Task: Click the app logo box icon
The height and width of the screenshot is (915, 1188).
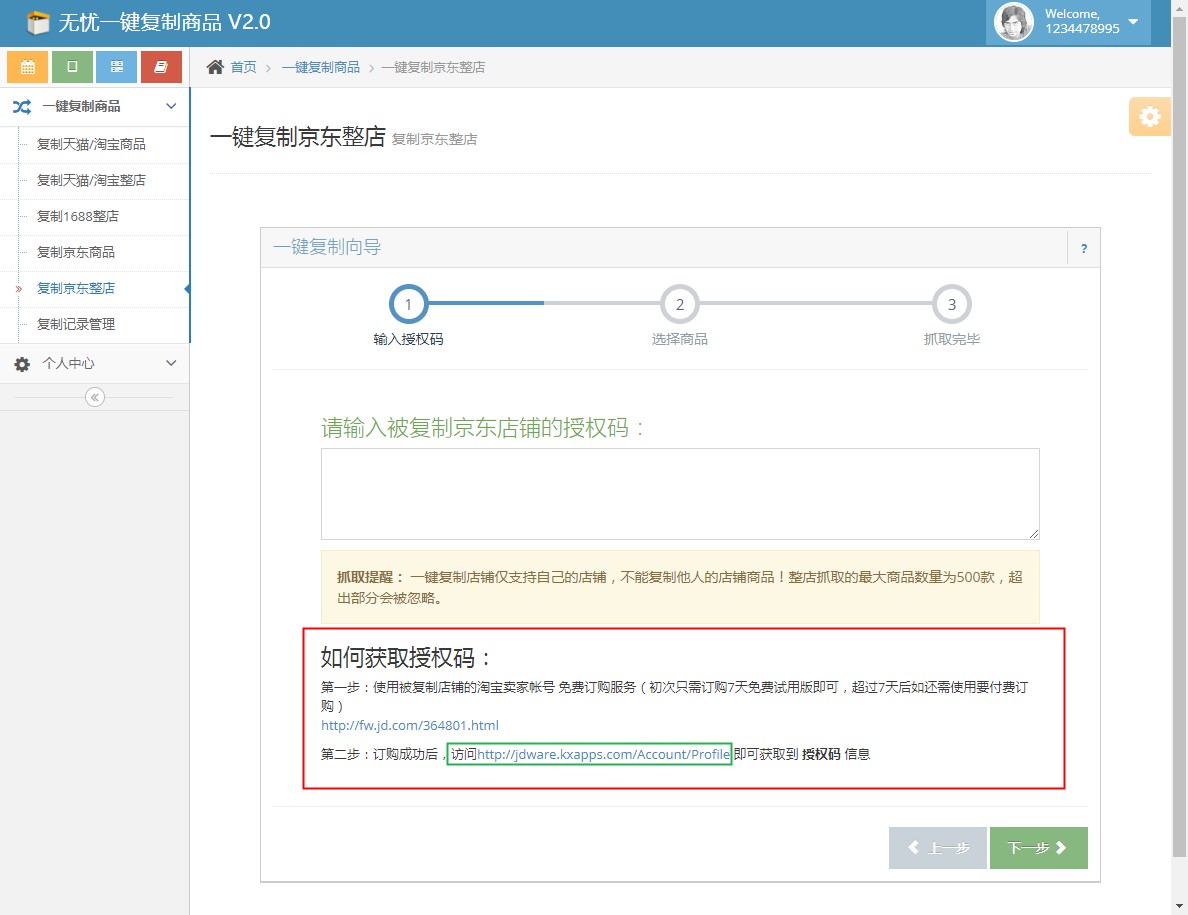Action: tap(38, 23)
